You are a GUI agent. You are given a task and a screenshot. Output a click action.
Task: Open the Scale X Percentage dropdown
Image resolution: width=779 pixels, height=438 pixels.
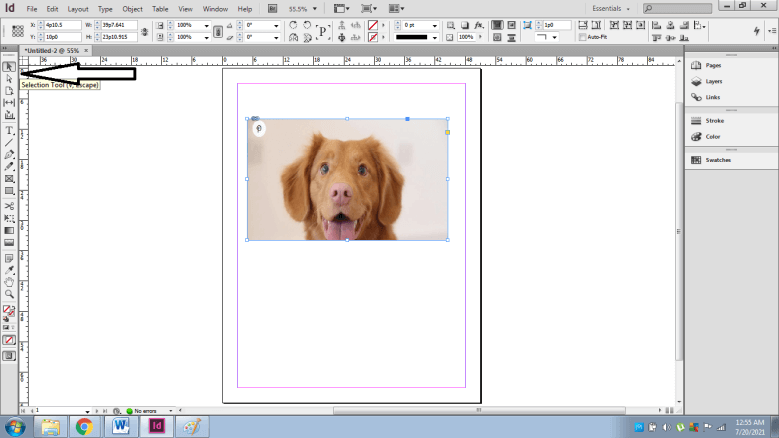click(x=207, y=25)
